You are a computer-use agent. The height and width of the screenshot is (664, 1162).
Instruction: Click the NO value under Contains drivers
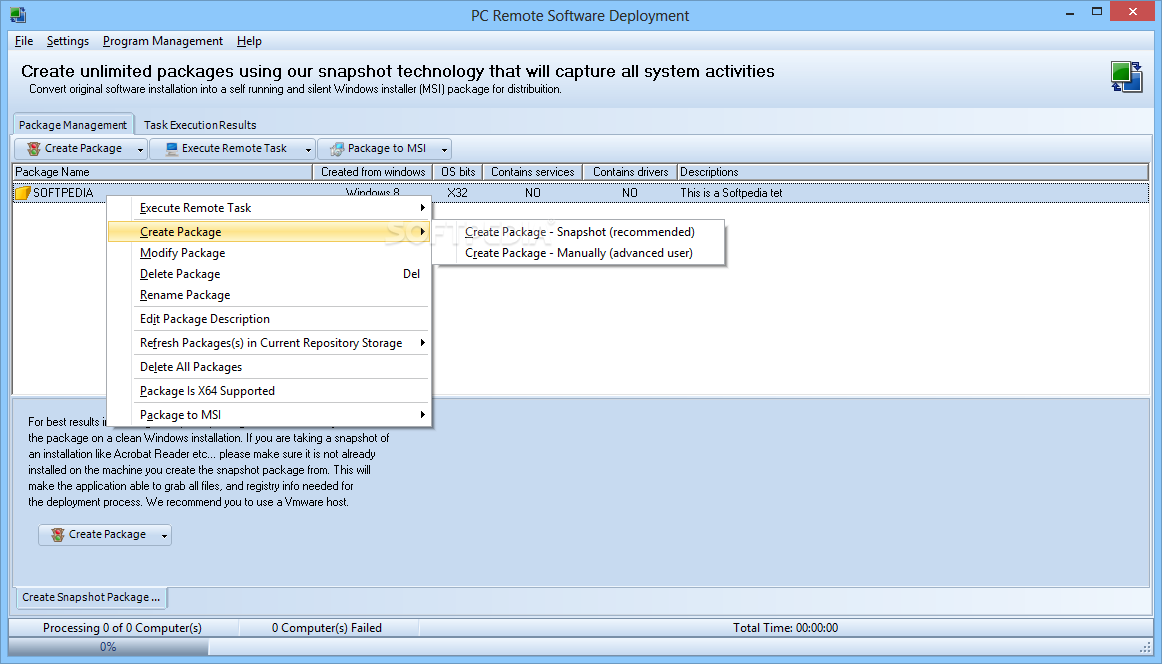point(630,193)
